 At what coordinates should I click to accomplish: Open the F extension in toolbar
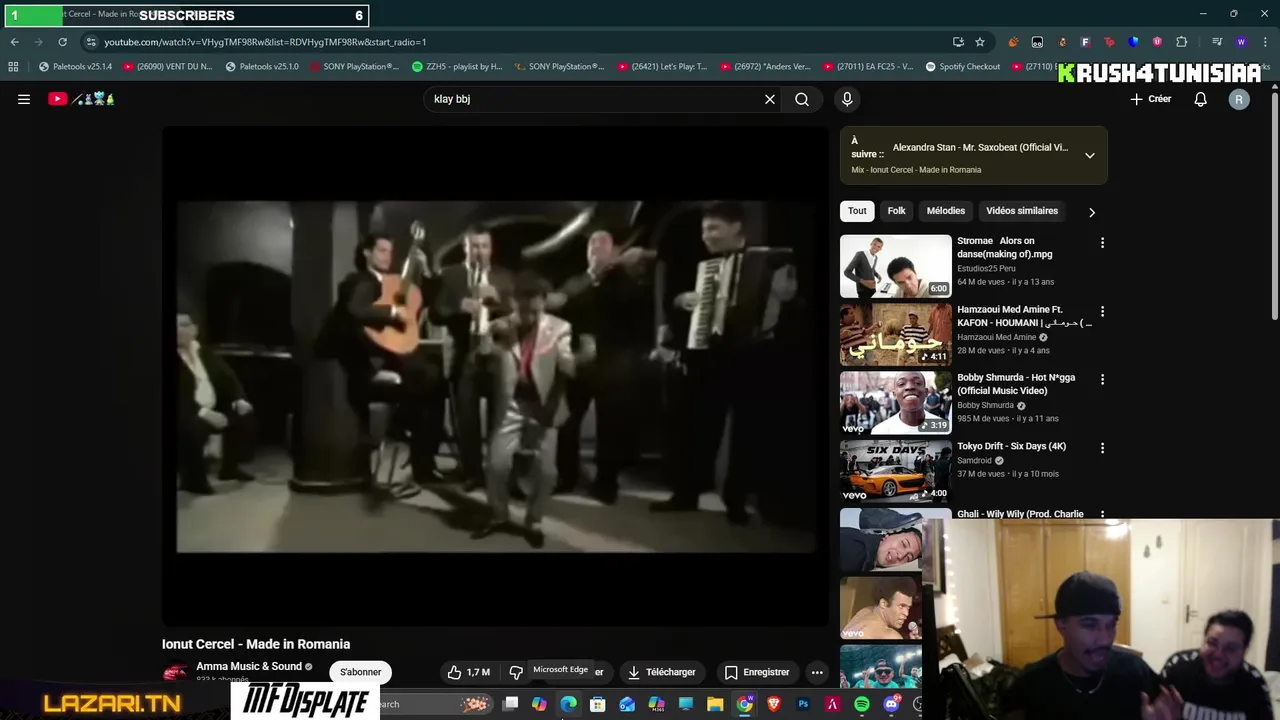pyautogui.click(x=1085, y=42)
